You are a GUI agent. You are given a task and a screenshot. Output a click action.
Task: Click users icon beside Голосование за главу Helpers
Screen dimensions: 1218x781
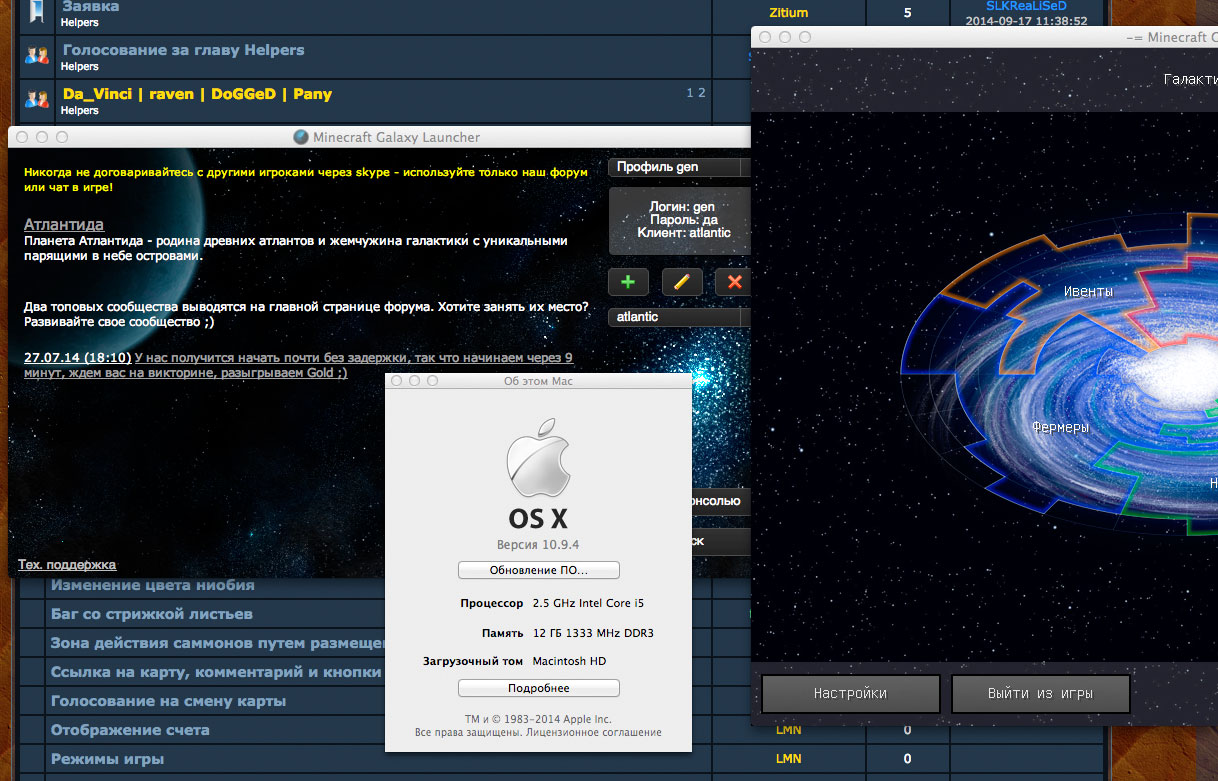(37, 56)
